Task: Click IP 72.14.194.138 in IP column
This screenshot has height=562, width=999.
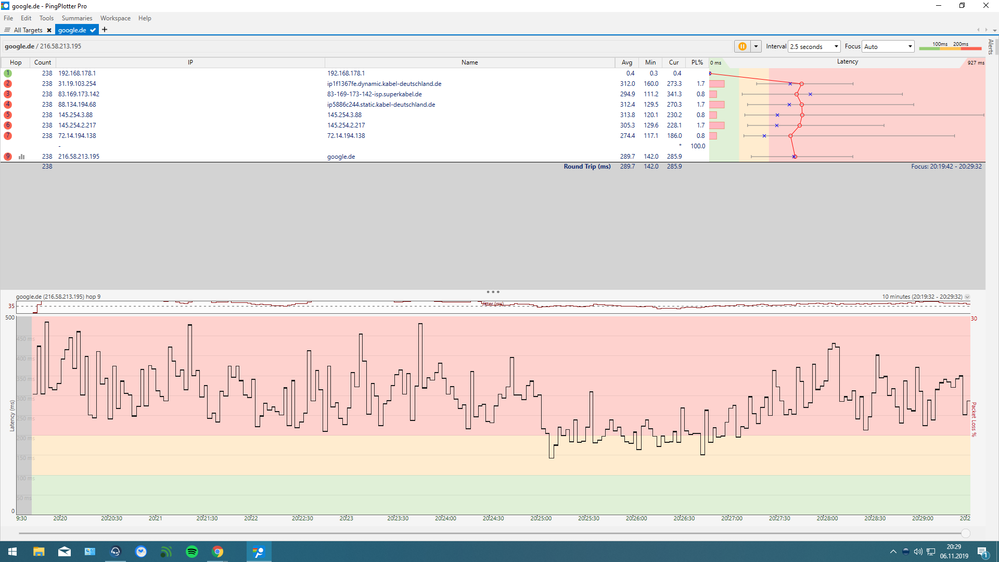Action: pyautogui.click(x=77, y=136)
